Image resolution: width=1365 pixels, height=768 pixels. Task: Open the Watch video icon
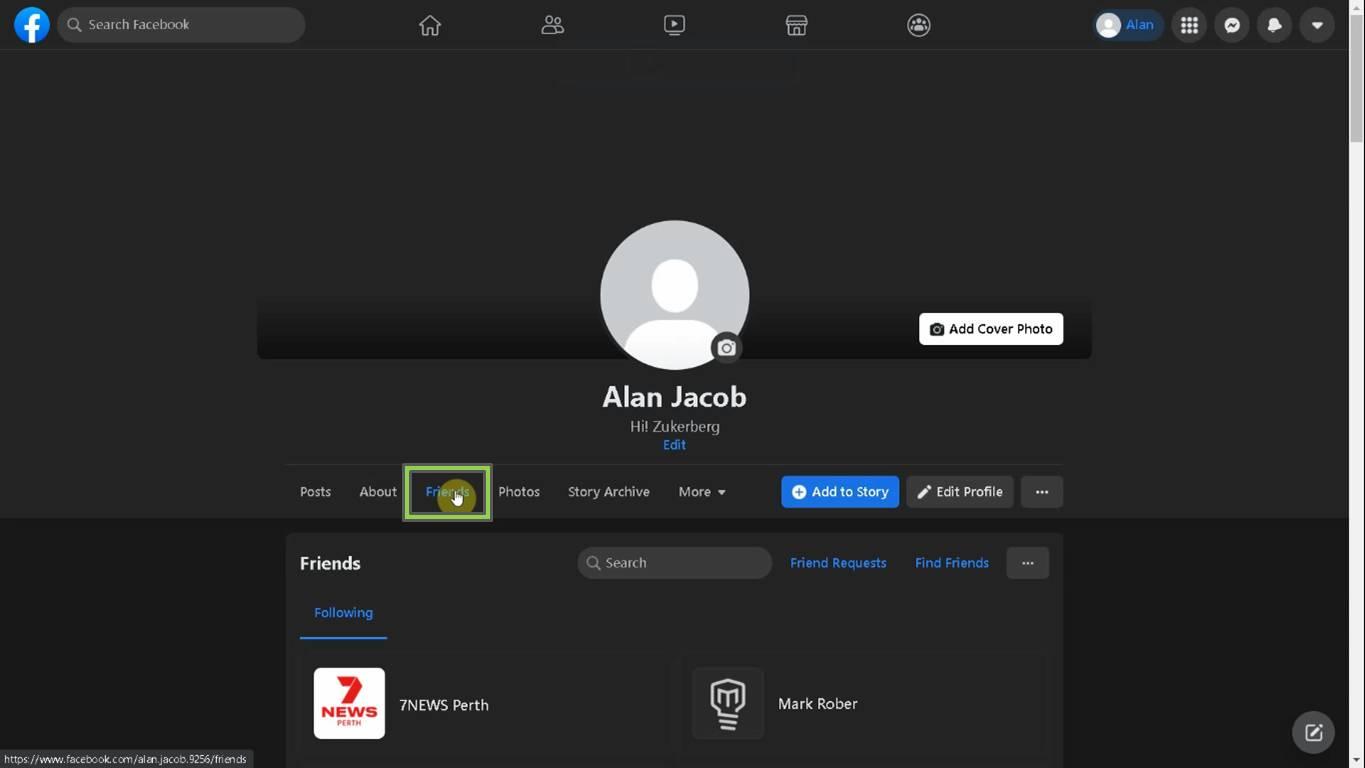click(x=674, y=25)
